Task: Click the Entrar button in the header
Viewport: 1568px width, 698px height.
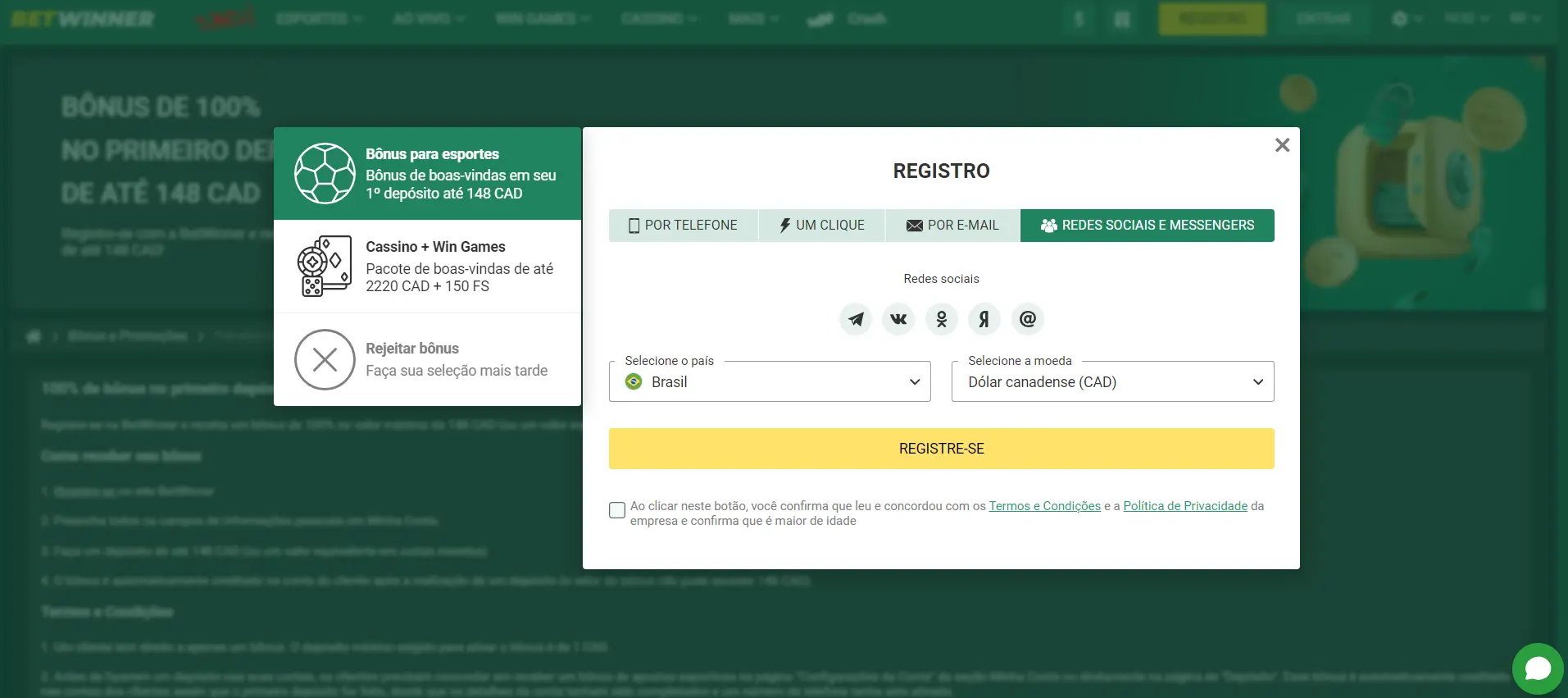Action: point(1323,19)
